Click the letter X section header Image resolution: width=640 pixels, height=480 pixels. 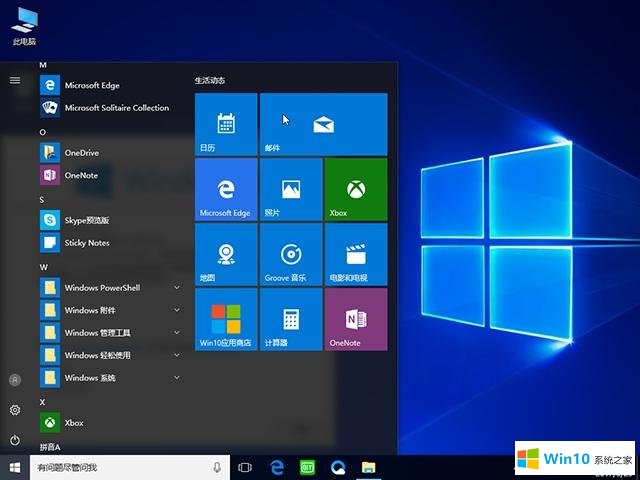click(x=42, y=402)
